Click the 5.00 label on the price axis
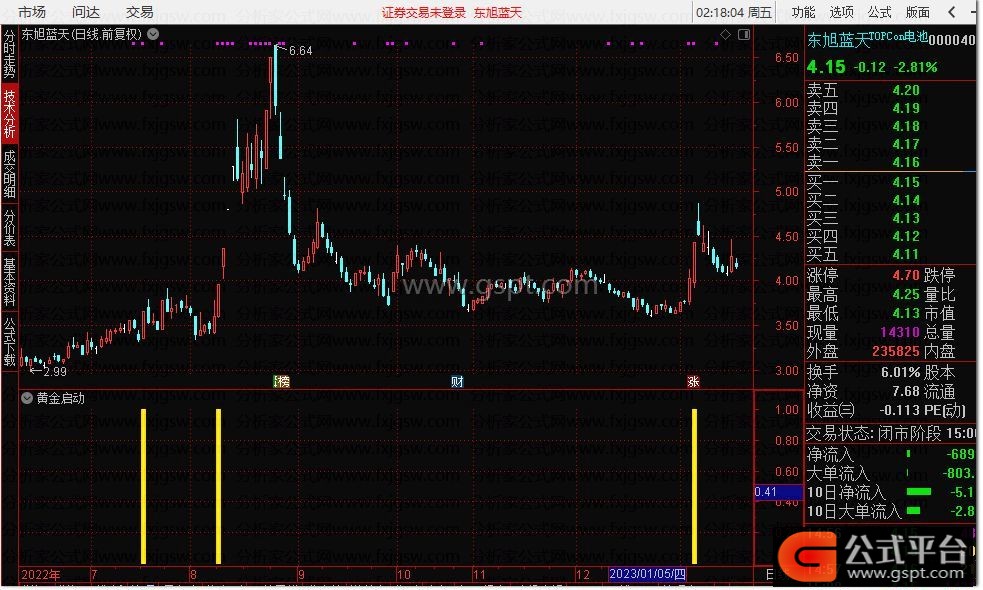Image resolution: width=983 pixels, height=590 pixels. click(x=787, y=192)
